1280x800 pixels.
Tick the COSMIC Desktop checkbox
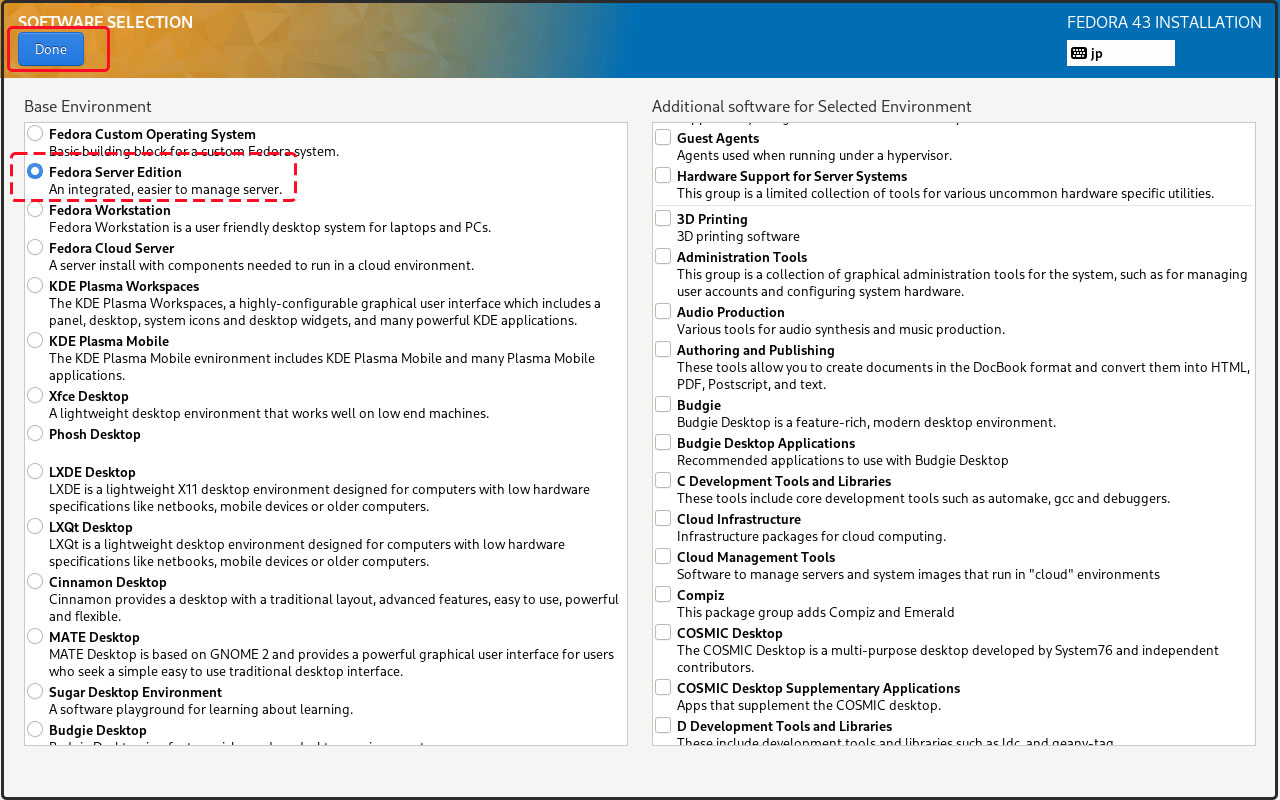coord(663,633)
